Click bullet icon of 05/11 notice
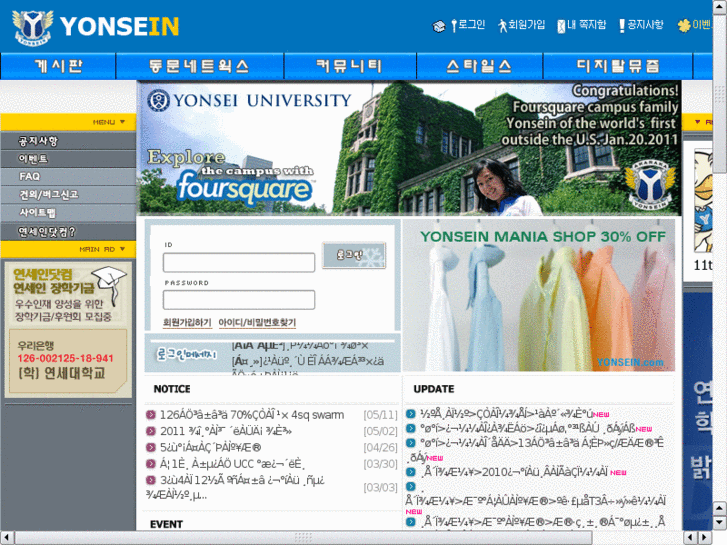Screen dimensions: 727x545 151,415
